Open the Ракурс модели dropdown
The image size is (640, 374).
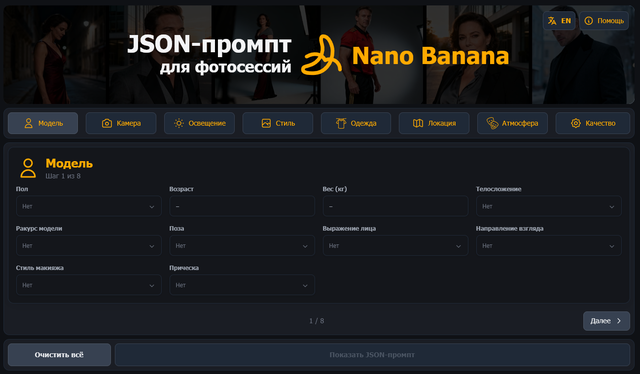point(89,246)
